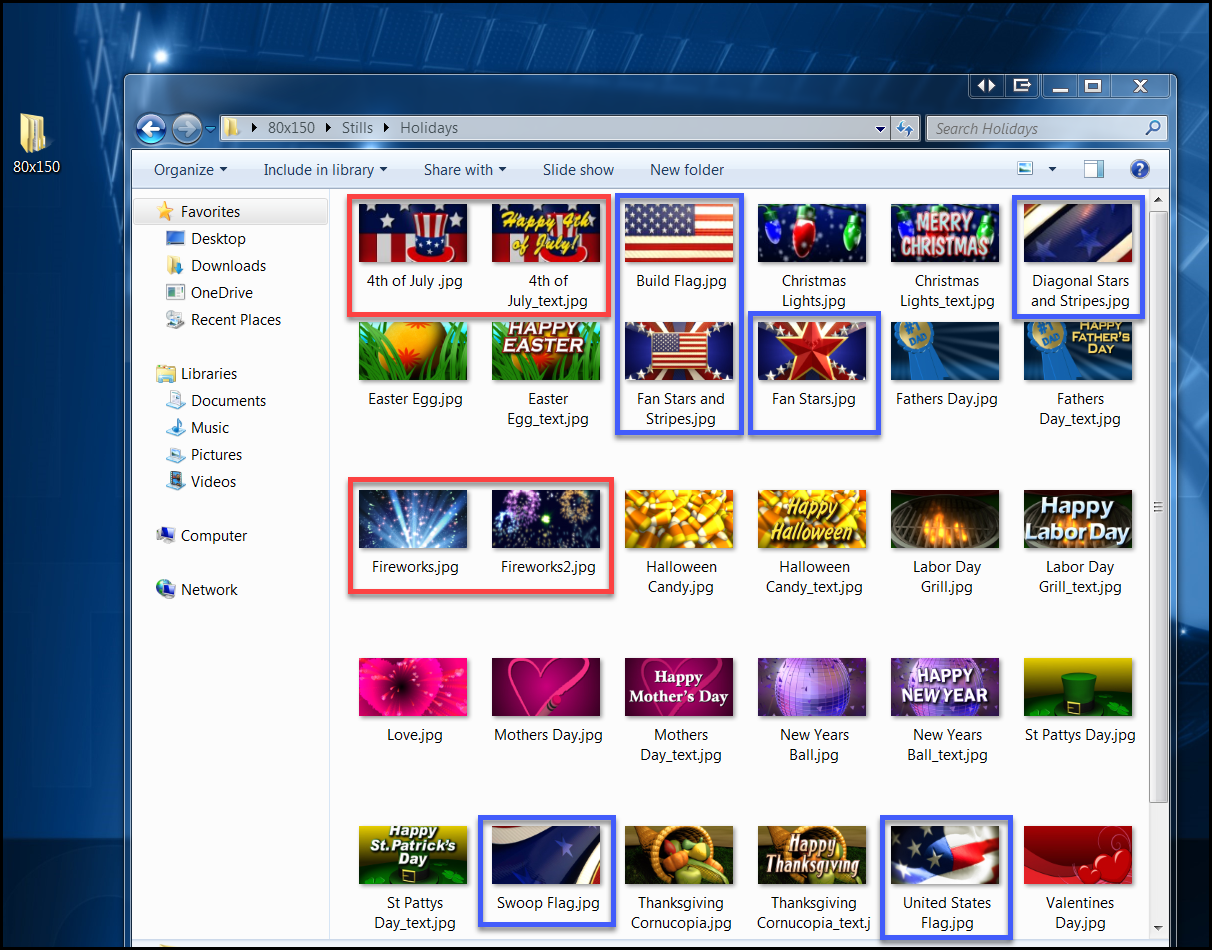Select the Easter Egg.jpg thumbnail
This screenshot has height=950, width=1212.
pos(413,351)
